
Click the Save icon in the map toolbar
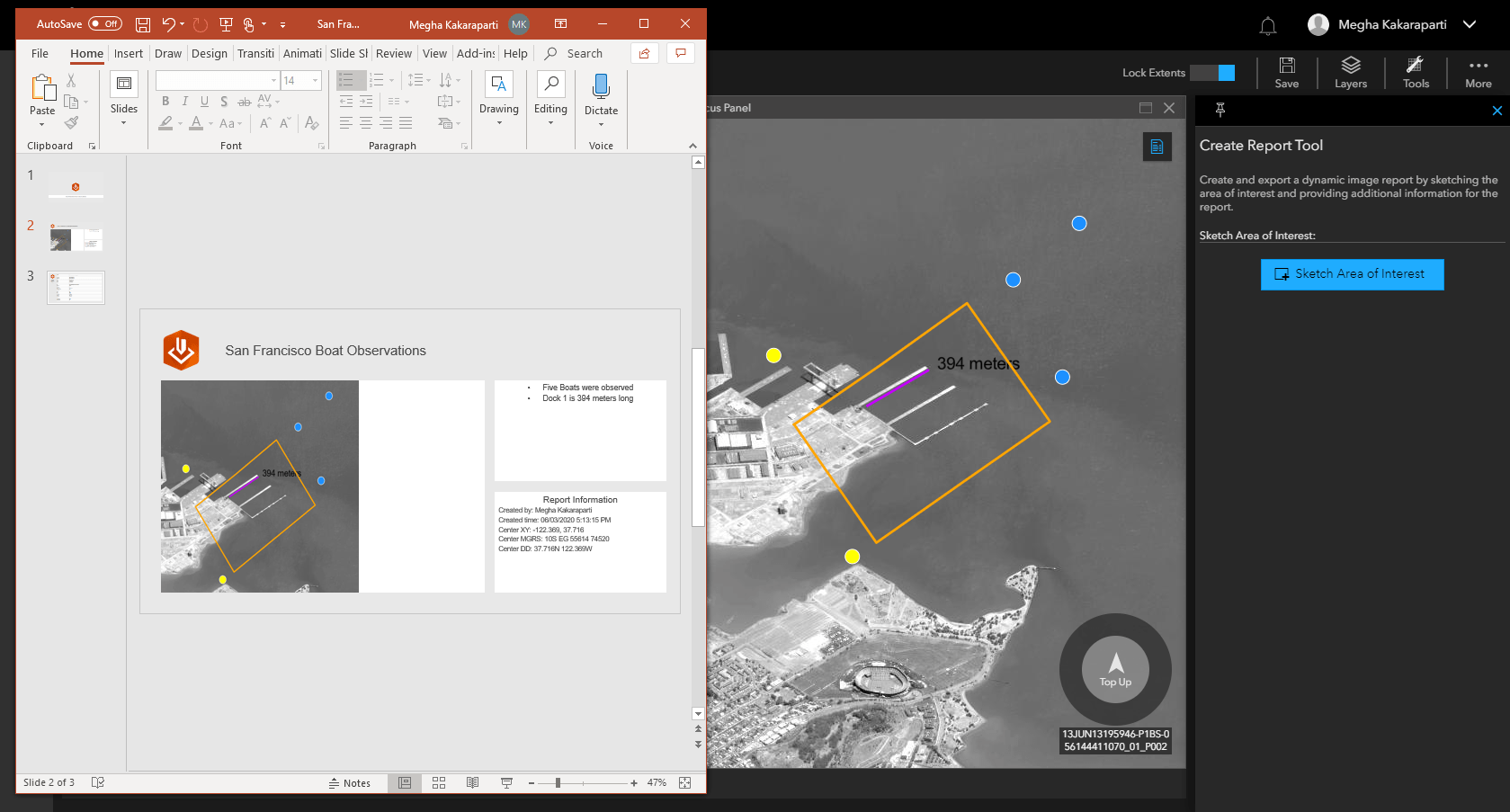1286,72
